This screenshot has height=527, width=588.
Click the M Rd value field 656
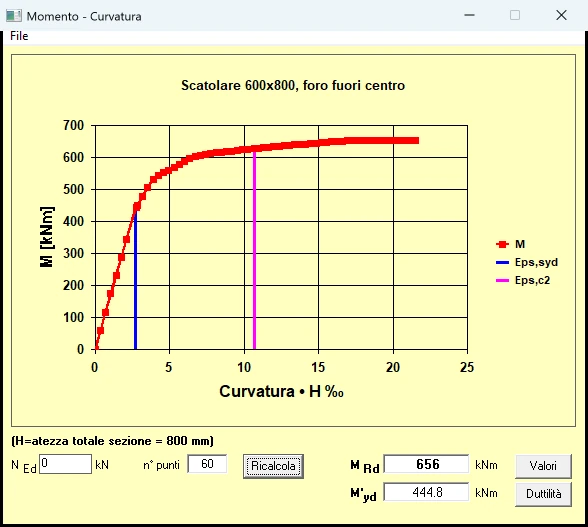426,464
